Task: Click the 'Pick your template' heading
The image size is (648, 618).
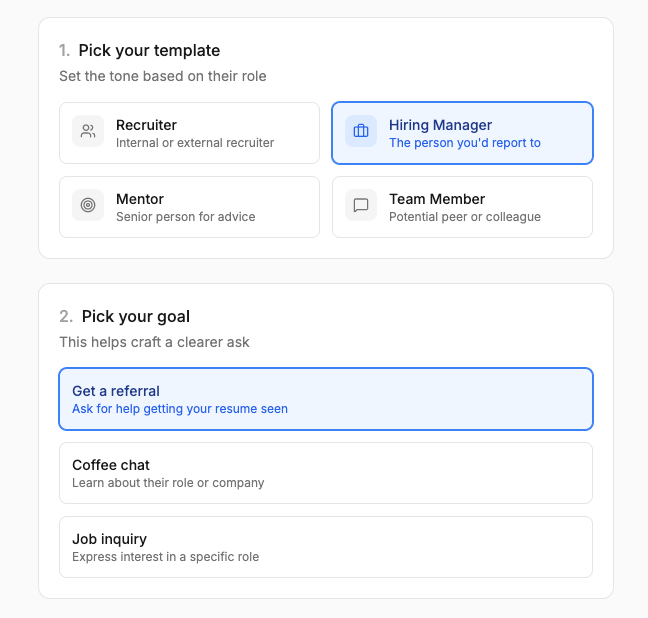Action: point(149,50)
